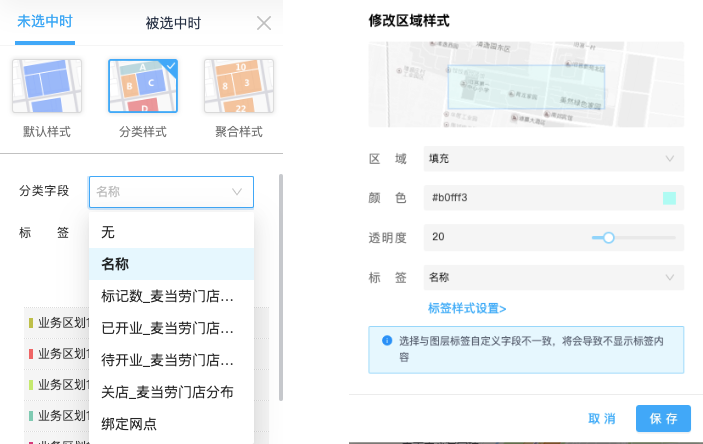703x444 pixels.
Task: Open the 标签样式设置> link
Action: pos(467,309)
